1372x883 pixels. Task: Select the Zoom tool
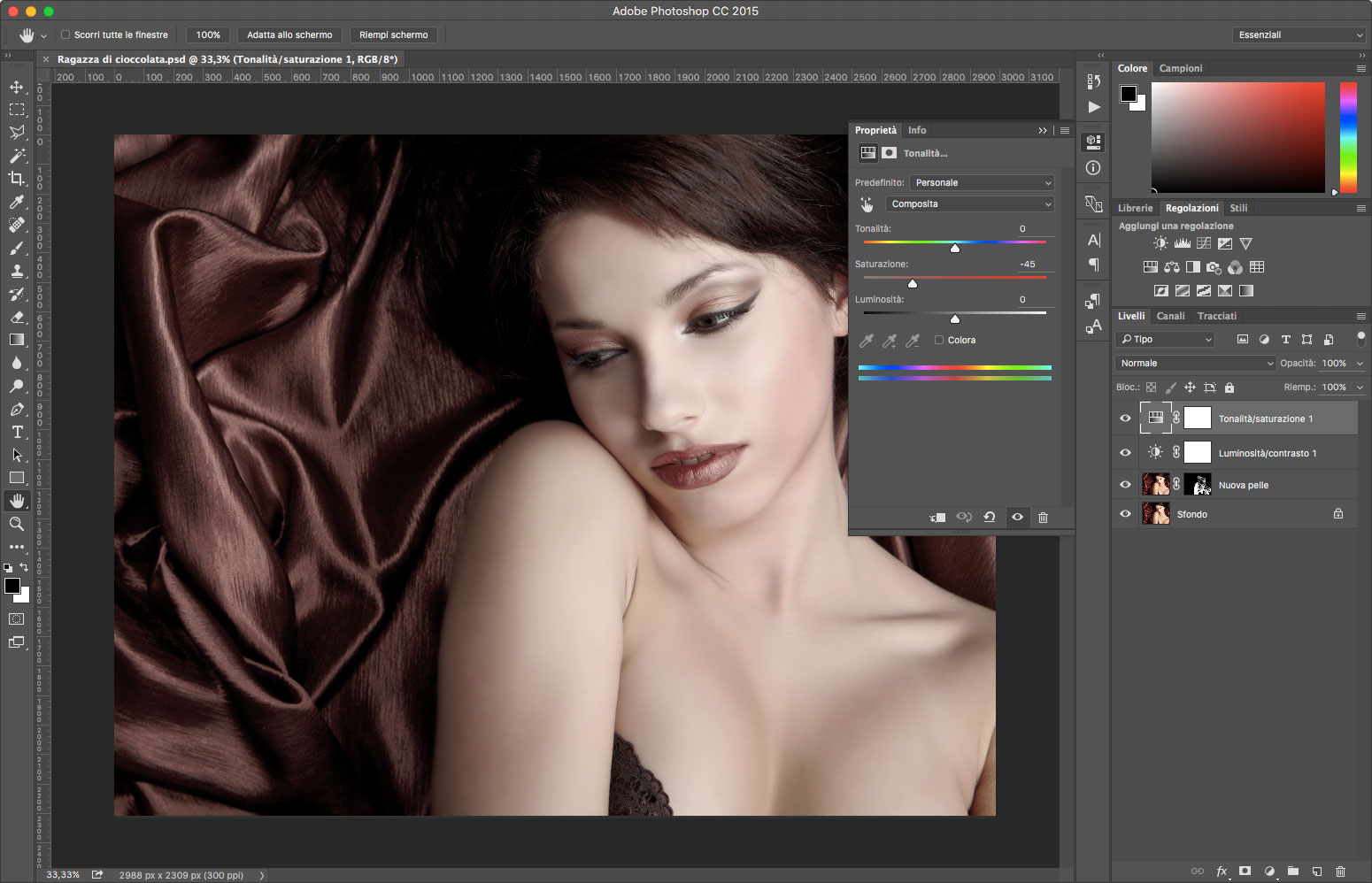tap(17, 524)
